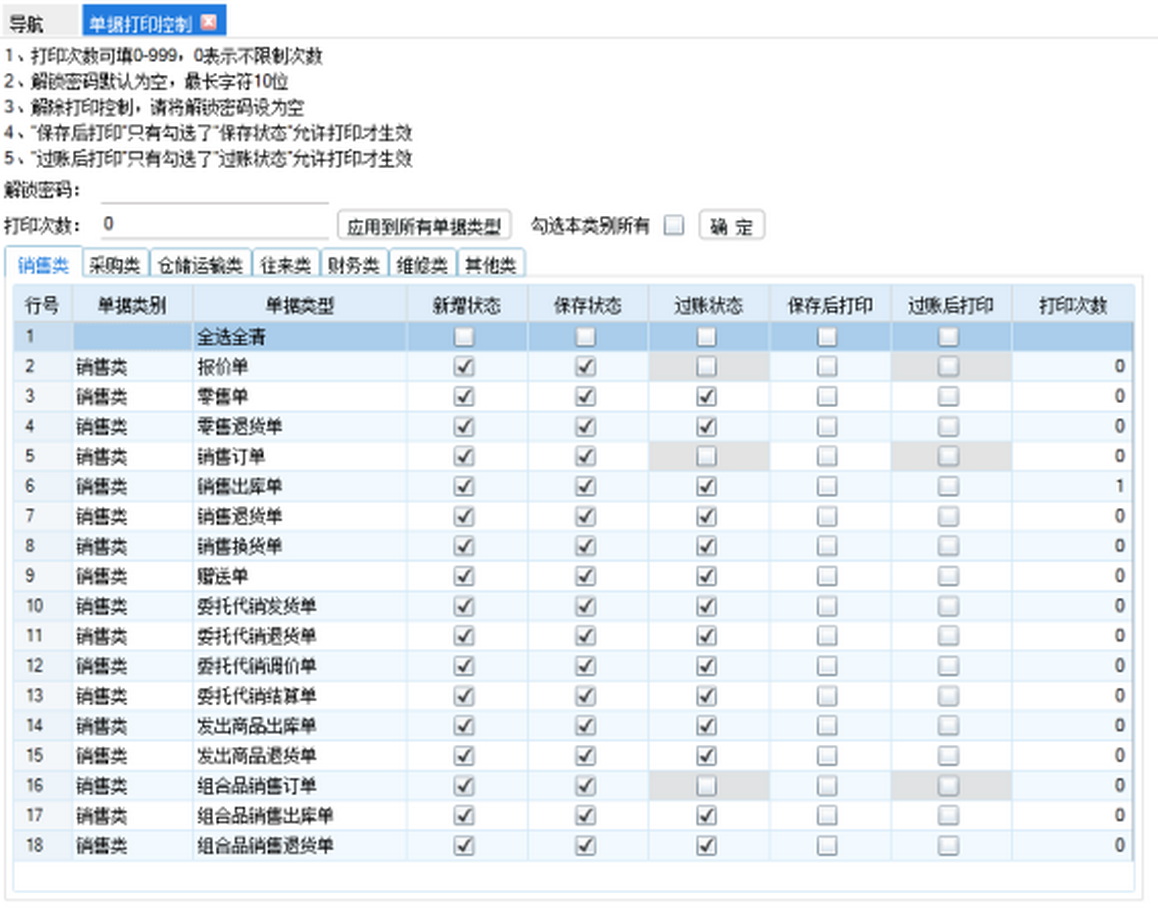Enable 保存后打印 for 销售出库单
The image size is (1158, 911).
827,486
